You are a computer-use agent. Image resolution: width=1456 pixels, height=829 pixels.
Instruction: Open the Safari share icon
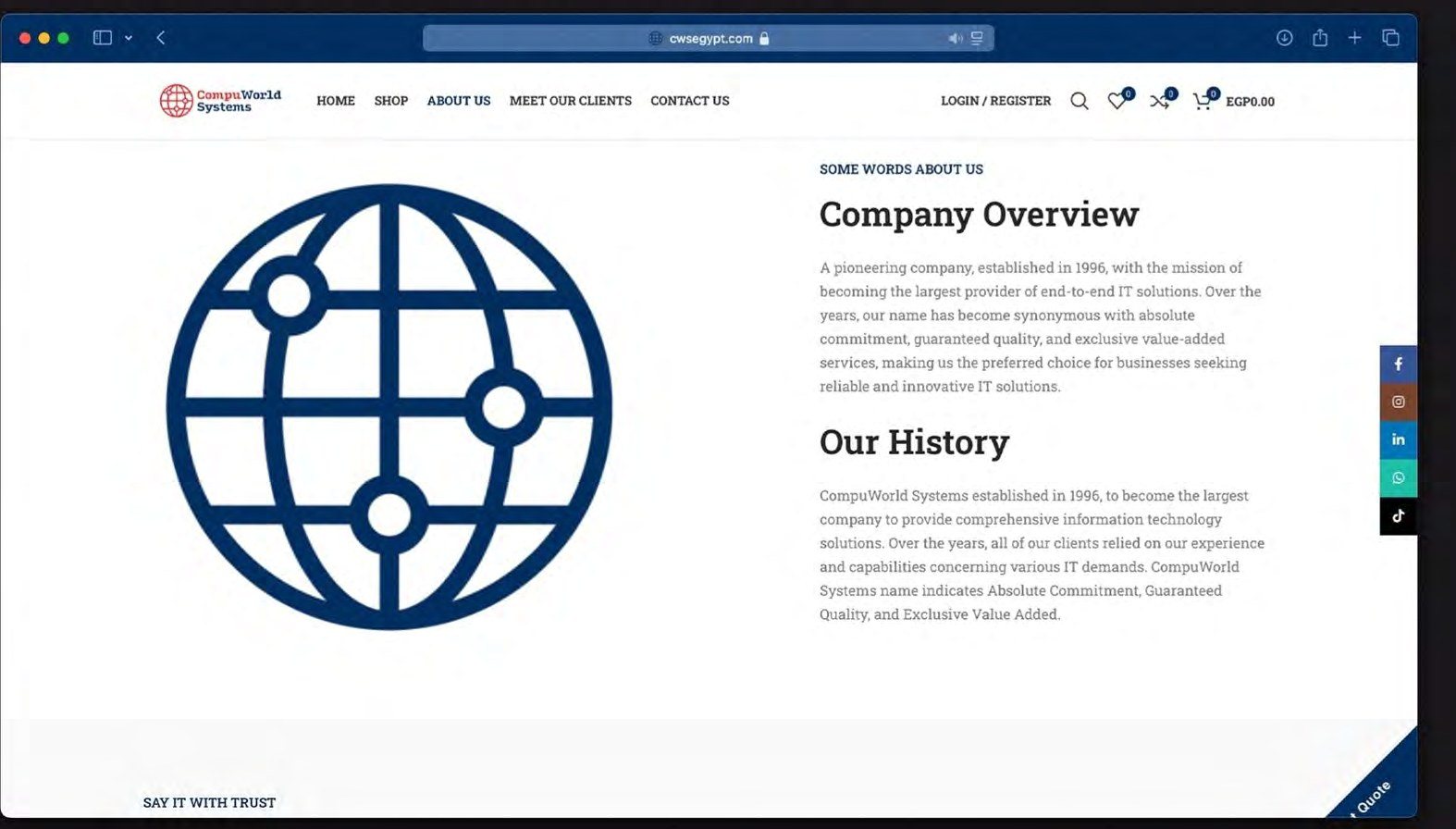point(1320,38)
